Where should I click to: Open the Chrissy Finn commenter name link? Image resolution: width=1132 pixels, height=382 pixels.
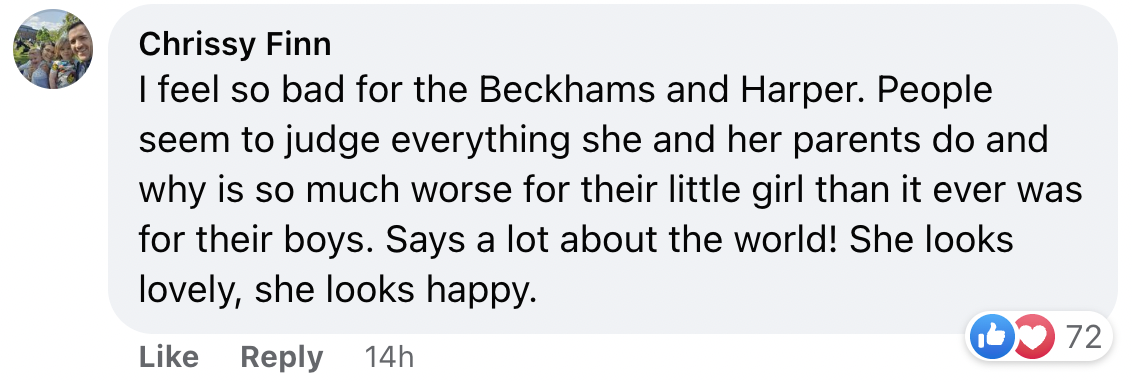[235, 45]
